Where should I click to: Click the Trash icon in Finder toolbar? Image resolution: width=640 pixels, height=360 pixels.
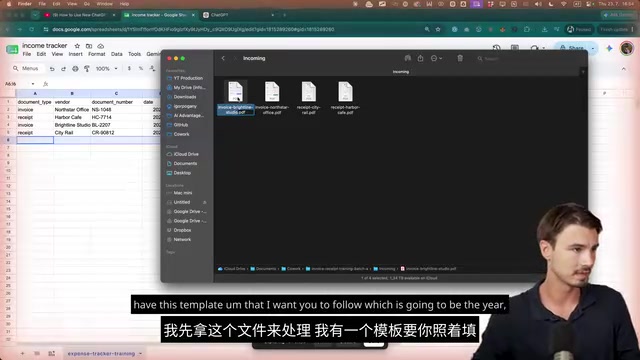tap(460, 58)
